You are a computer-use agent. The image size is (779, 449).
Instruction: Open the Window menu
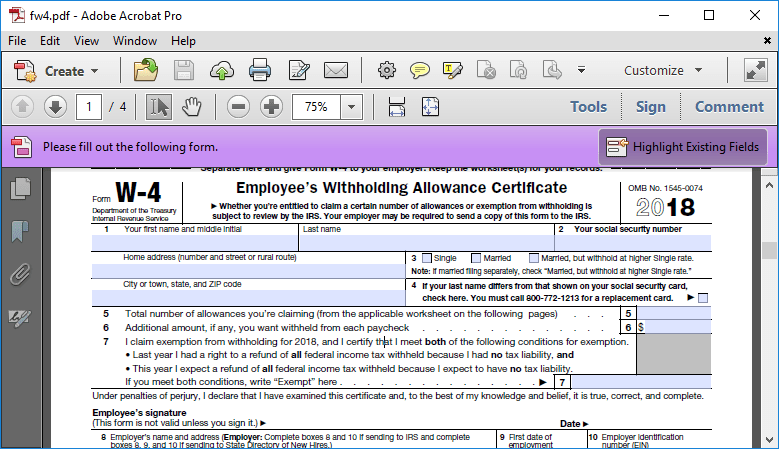(x=135, y=41)
